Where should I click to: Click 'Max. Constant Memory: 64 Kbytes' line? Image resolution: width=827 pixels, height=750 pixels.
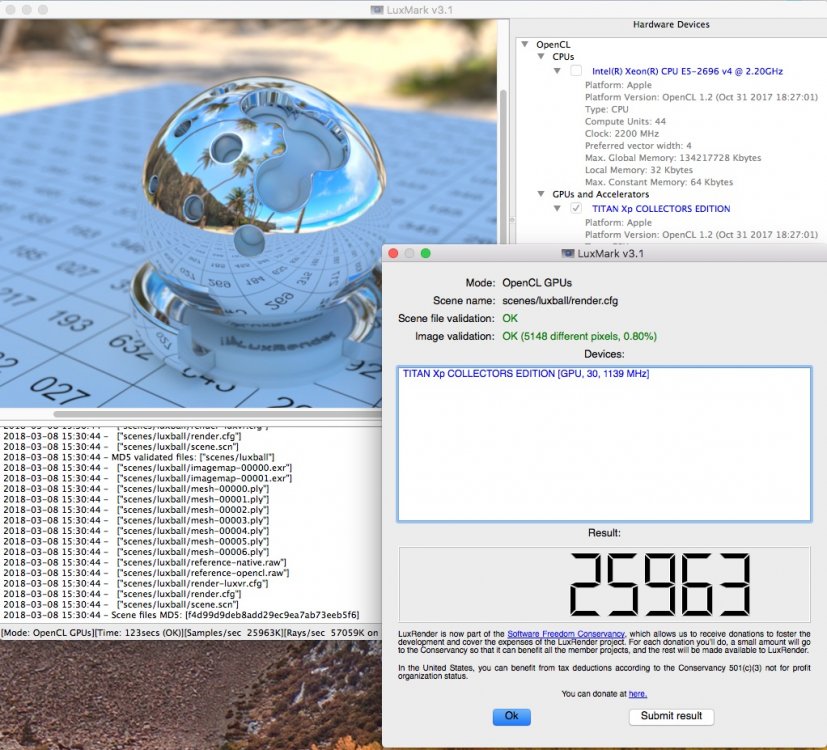[659, 182]
